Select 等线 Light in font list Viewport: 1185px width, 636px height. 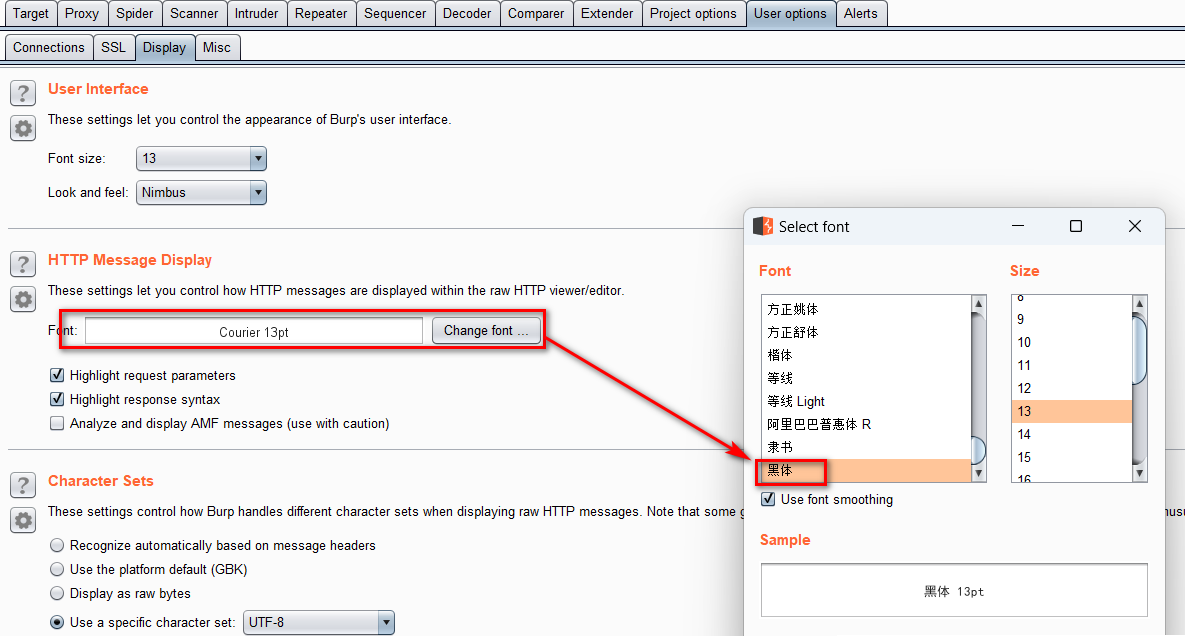pyautogui.click(x=866, y=401)
